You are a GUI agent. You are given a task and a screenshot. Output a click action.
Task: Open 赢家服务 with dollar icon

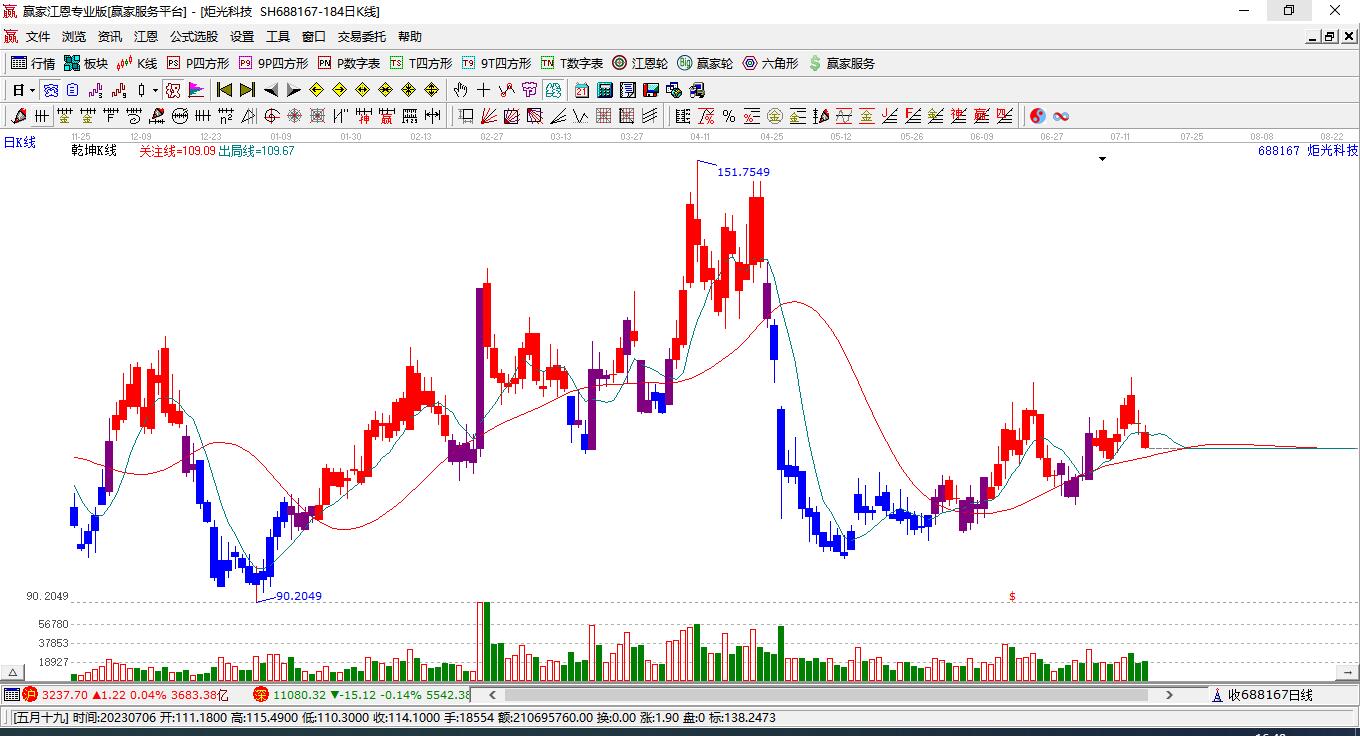[841, 63]
